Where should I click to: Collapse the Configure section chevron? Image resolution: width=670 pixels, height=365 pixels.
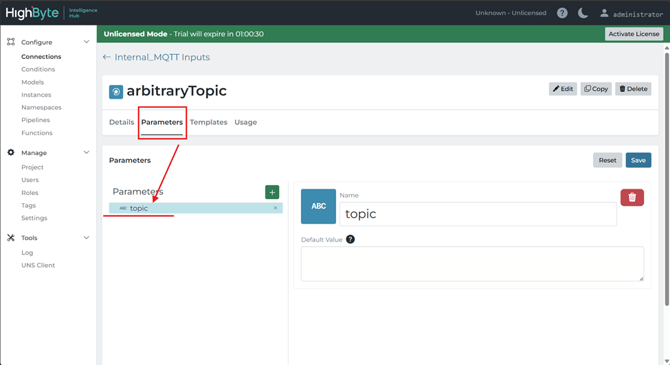coord(86,42)
